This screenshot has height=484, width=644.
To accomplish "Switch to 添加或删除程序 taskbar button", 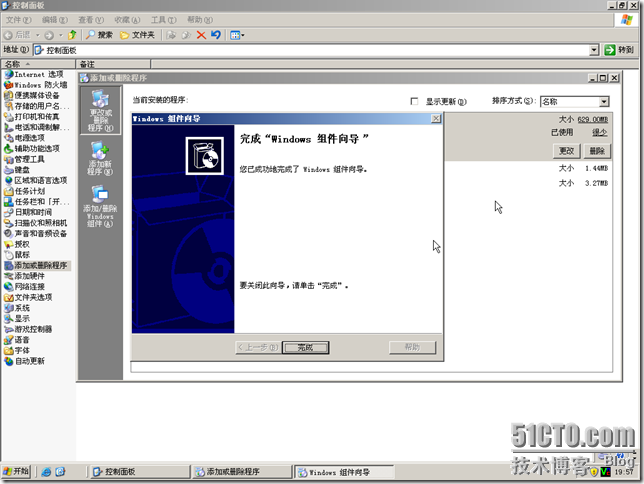I will click(242, 472).
